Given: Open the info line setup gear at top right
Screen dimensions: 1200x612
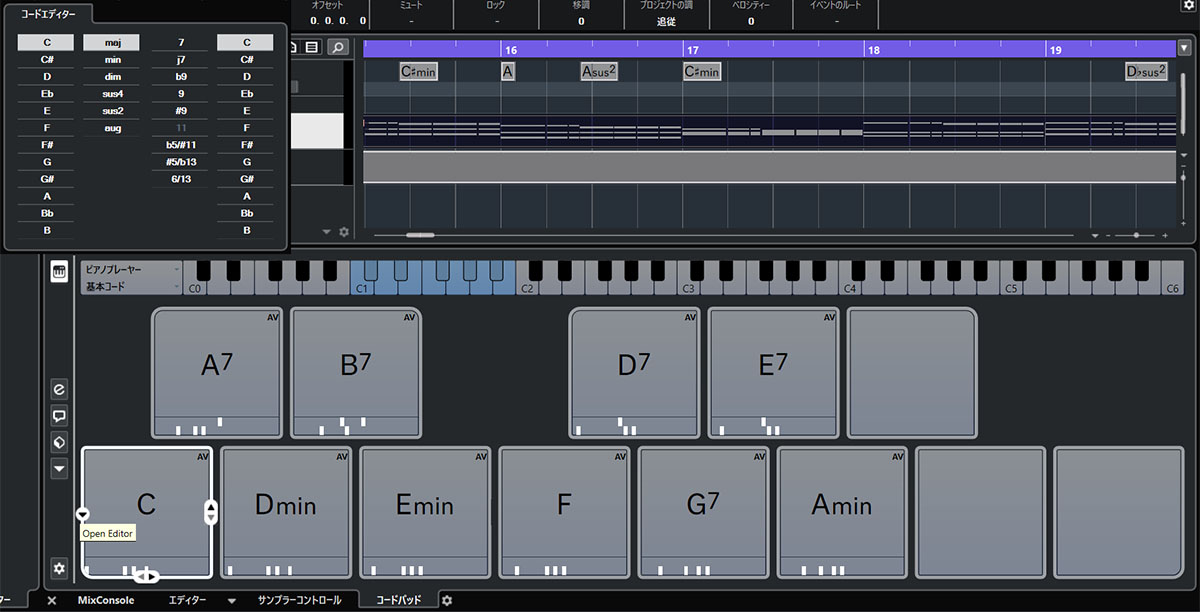Looking at the screenshot, I should [1187, 6].
